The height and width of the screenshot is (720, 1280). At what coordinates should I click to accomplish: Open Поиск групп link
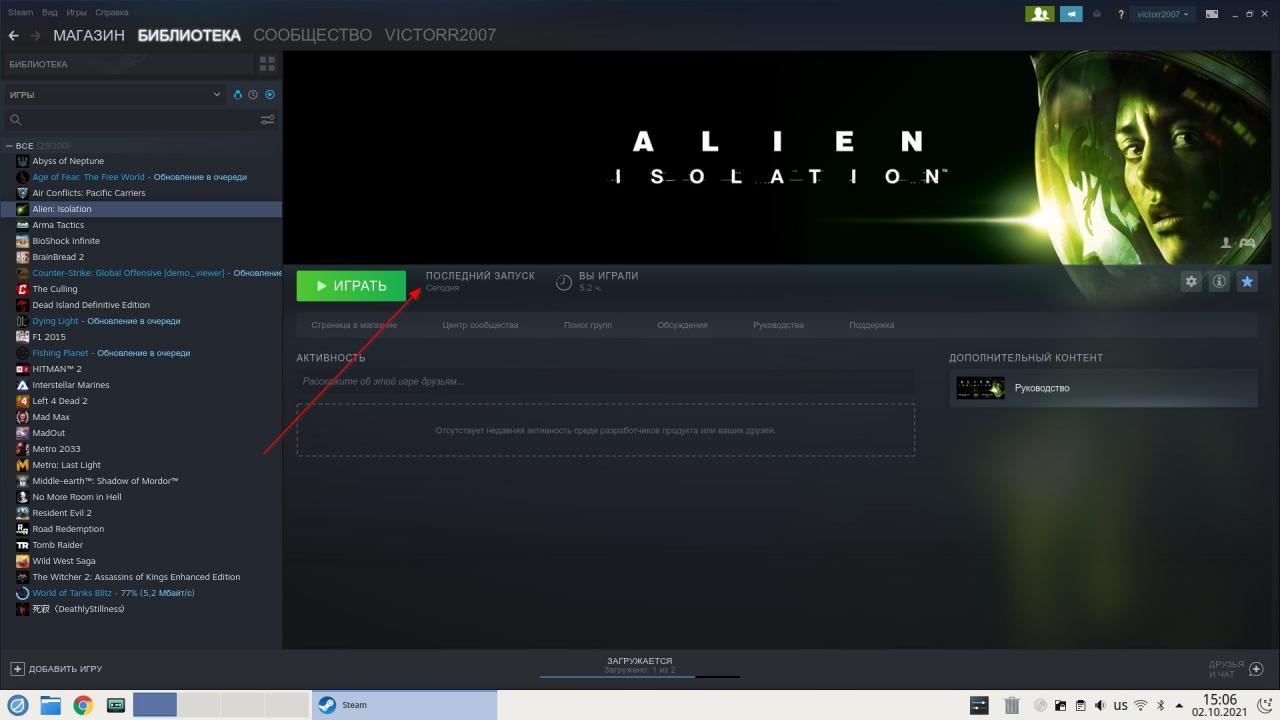[x=587, y=325]
